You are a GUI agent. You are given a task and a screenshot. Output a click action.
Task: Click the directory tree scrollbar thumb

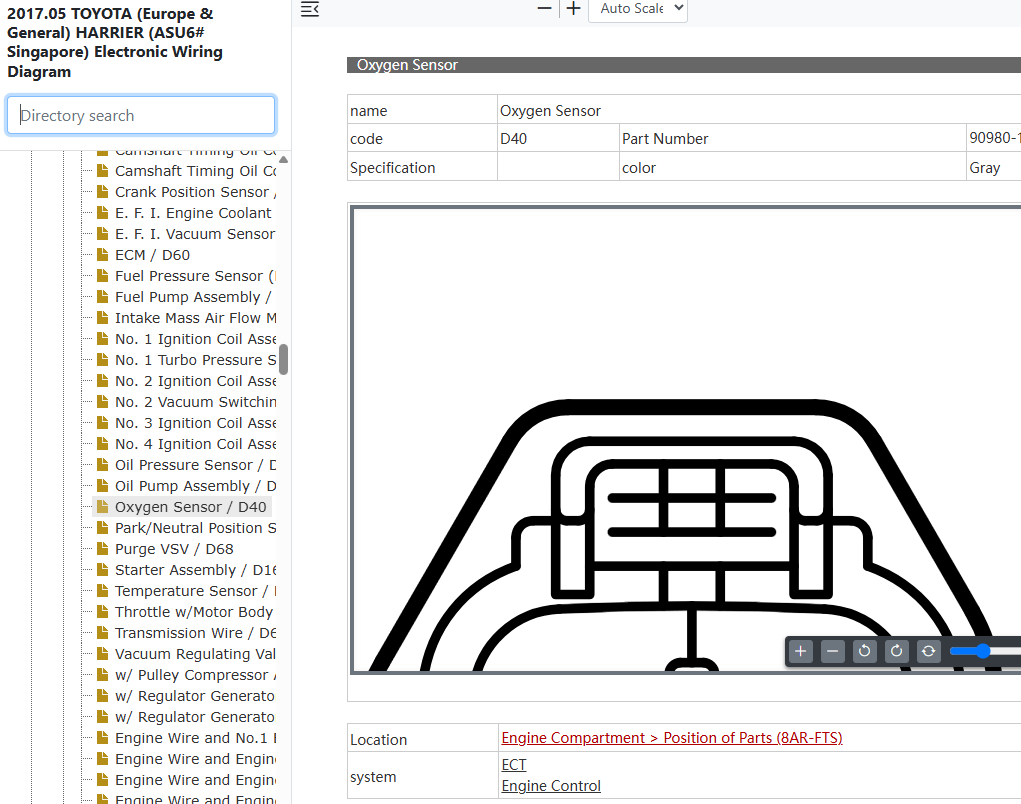[283, 359]
